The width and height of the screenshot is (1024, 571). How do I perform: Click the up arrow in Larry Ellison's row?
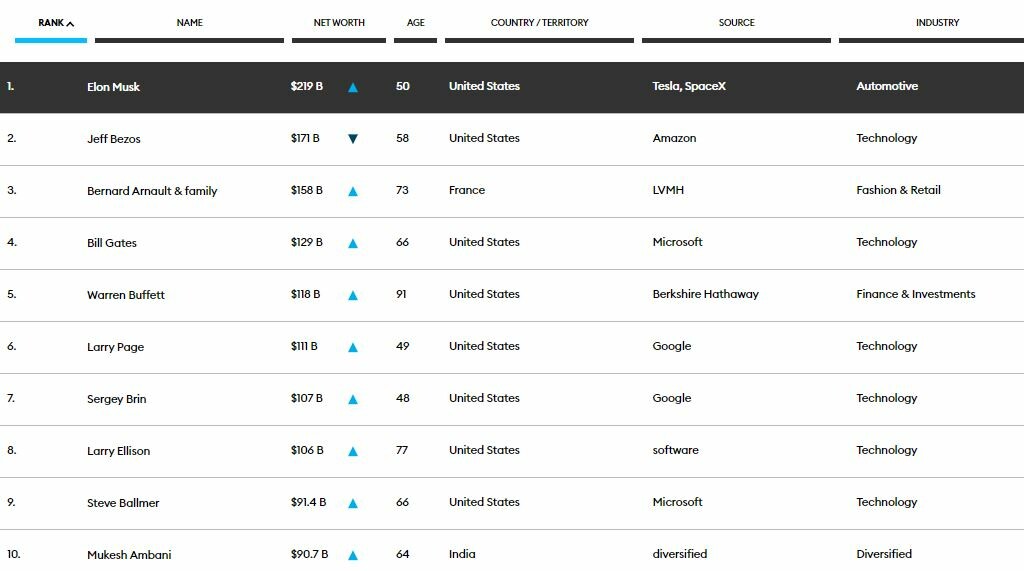coord(353,451)
